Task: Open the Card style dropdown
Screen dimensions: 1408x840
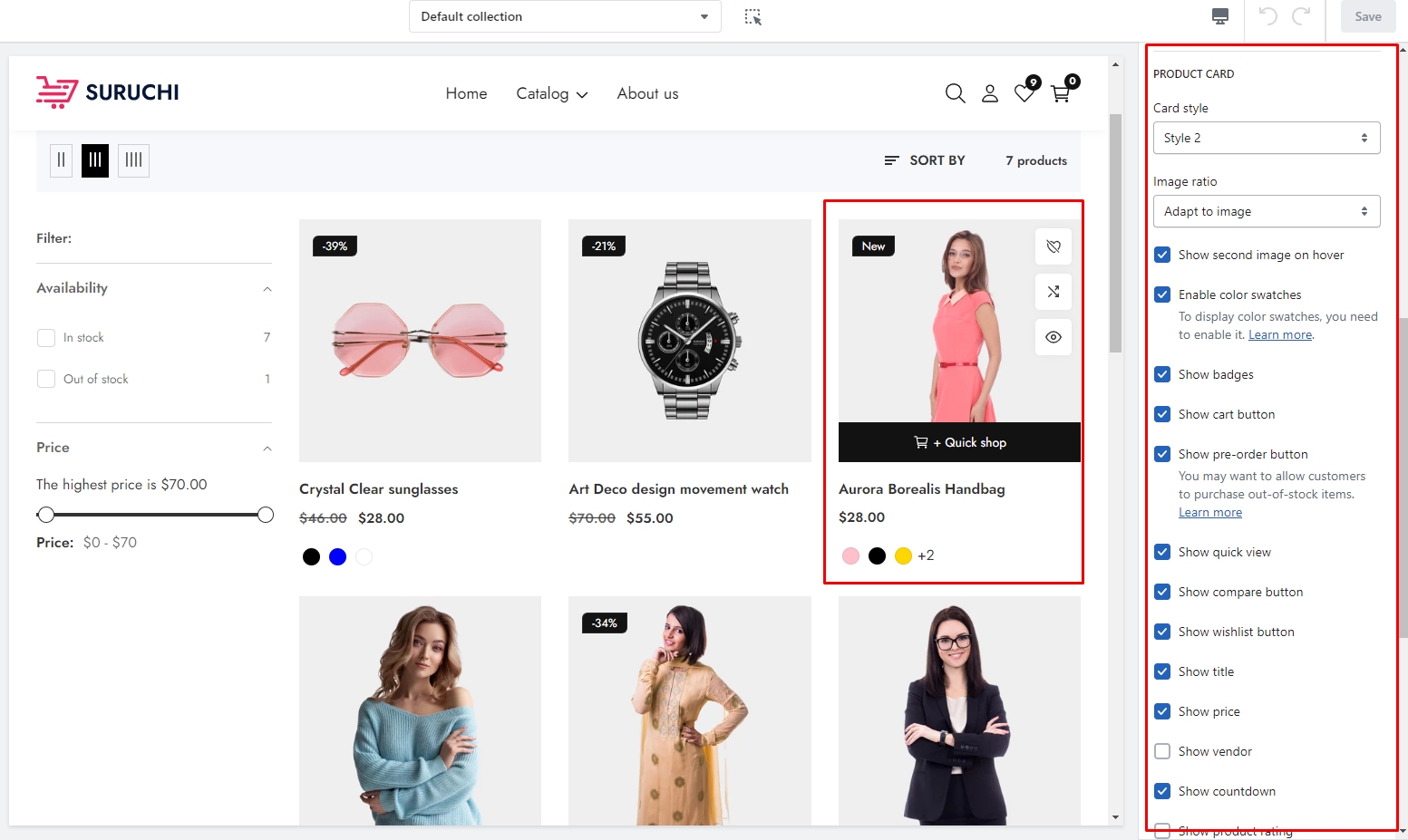Action: tap(1266, 138)
